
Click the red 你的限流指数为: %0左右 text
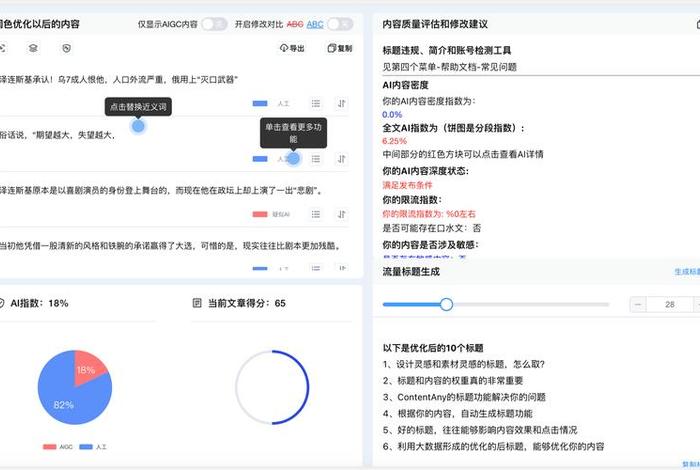pyautogui.click(x=429, y=214)
